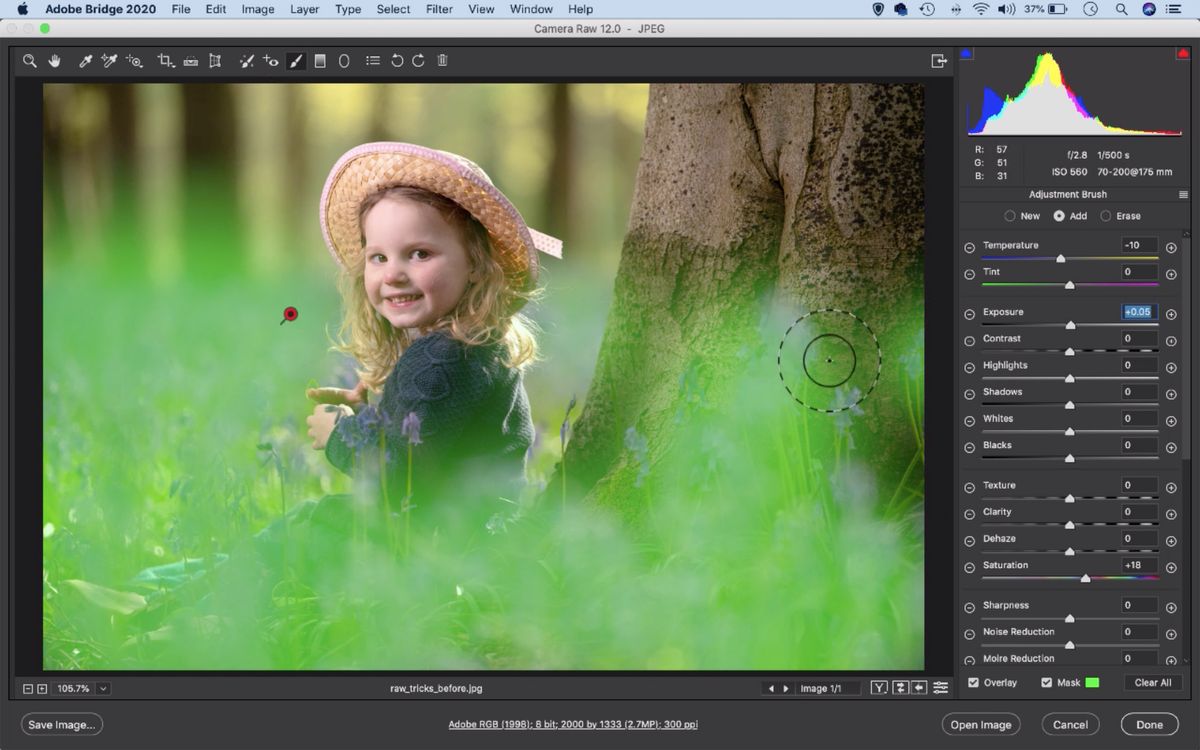Click the Exposure value input field
This screenshot has width=1200, height=750.
tap(1140, 312)
